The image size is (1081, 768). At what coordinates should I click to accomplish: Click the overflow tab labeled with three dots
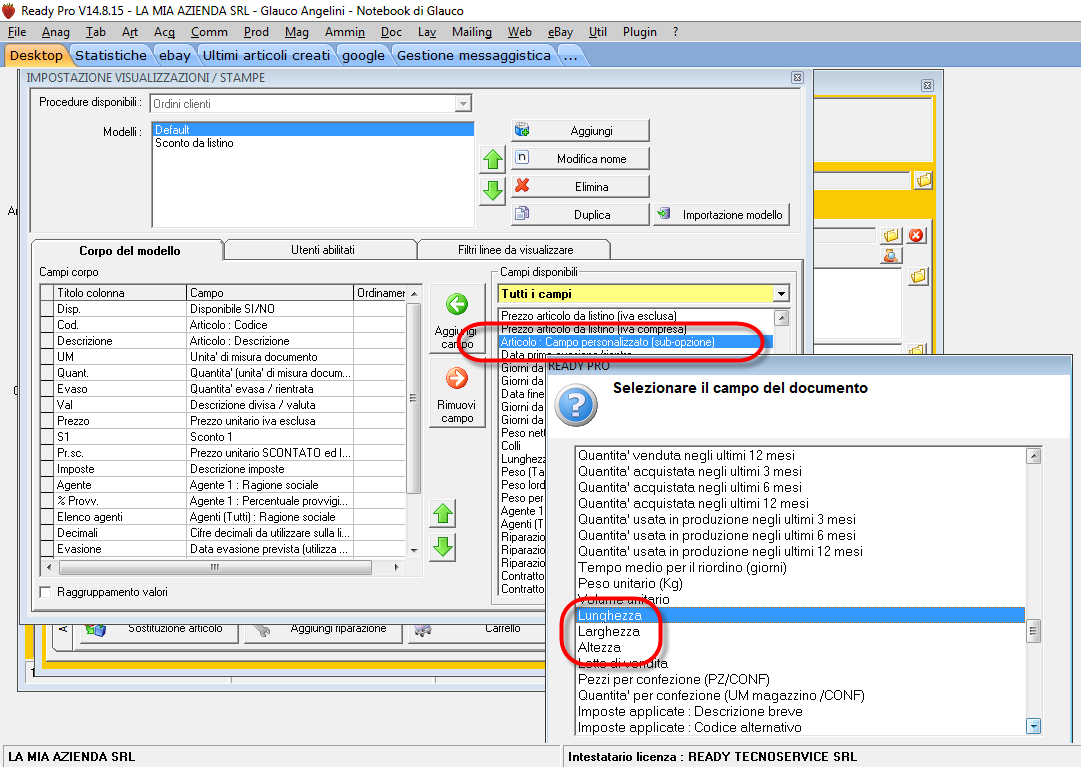click(571, 55)
